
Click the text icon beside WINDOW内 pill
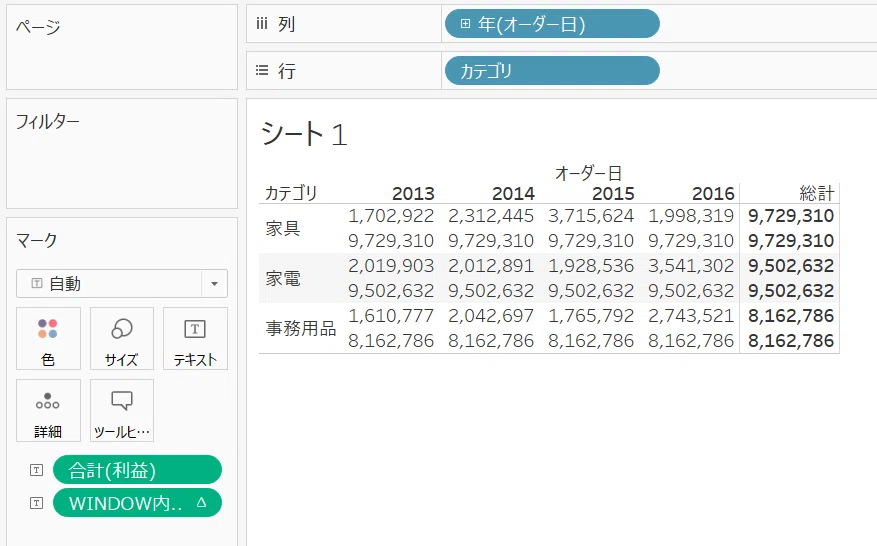(x=36, y=503)
